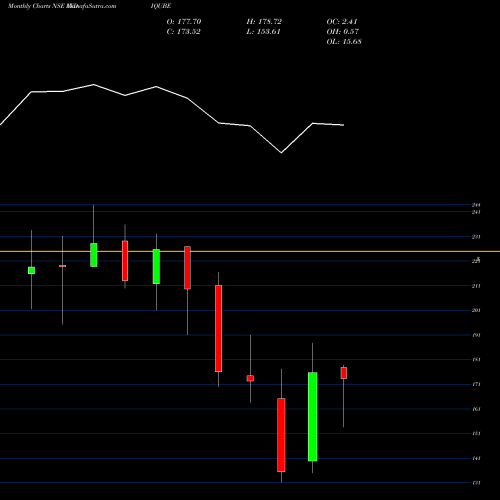Click the 244 price axis label
Screen dimensions: 500x500
(476, 205)
